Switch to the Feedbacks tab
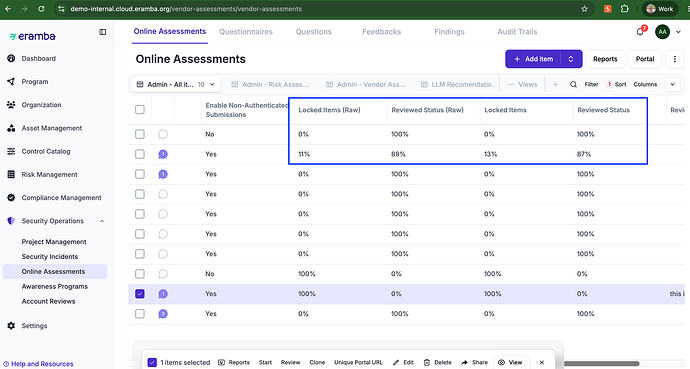 click(382, 32)
